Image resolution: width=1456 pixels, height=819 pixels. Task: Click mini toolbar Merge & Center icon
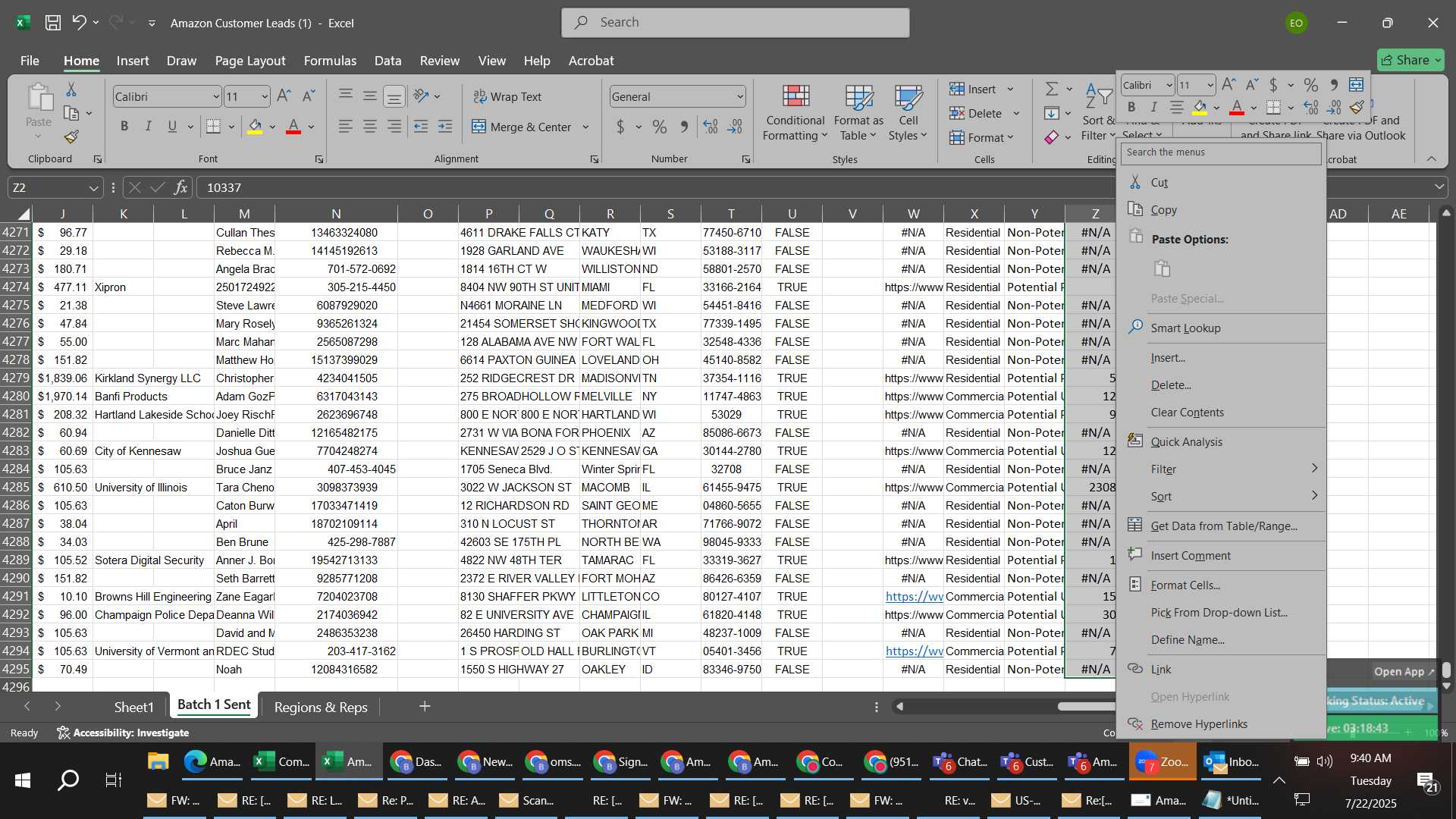(x=1357, y=84)
